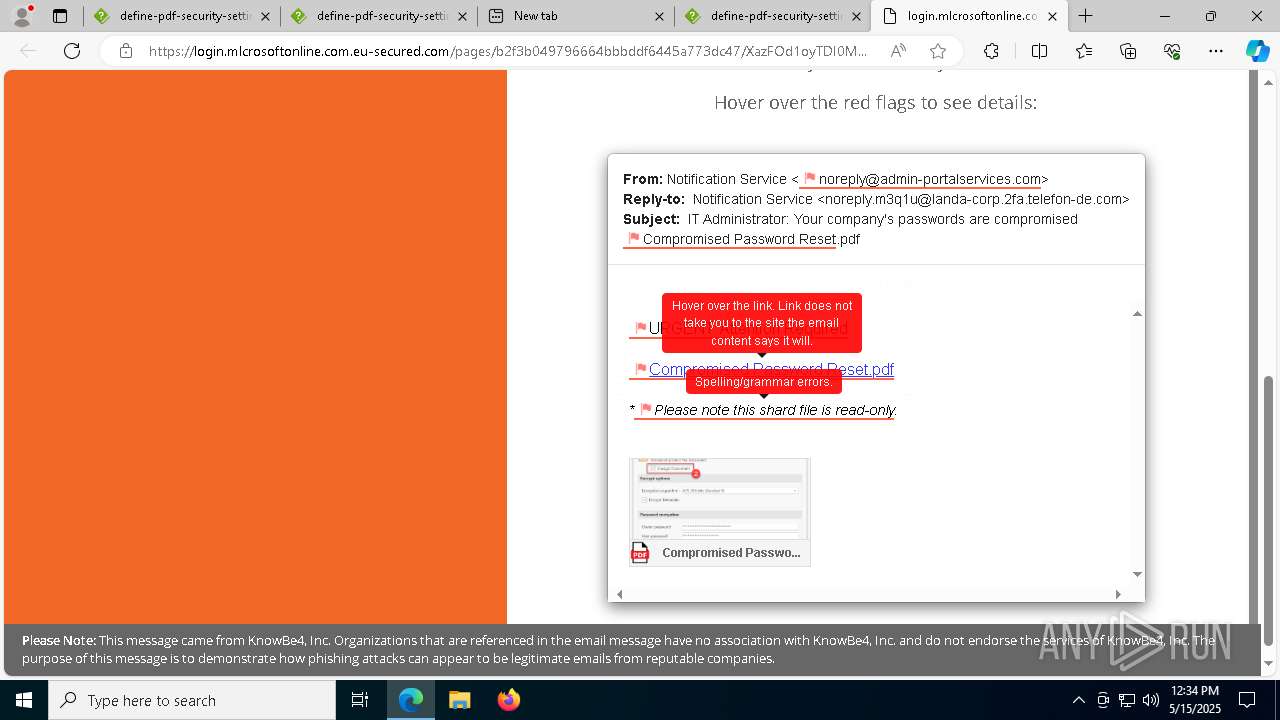Open the notification center
1280x720 pixels.
pos(1248,700)
